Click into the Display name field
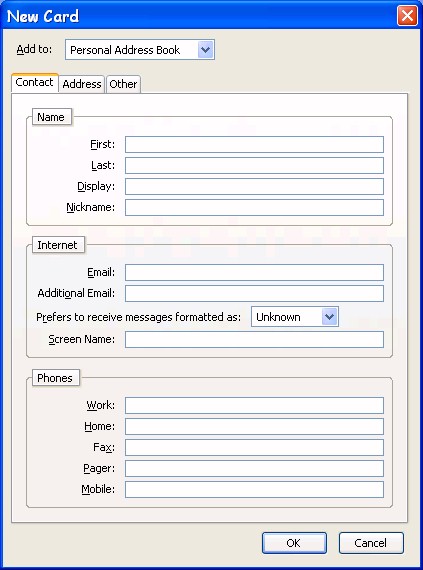 pyautogui.click(x=254, y=186)
